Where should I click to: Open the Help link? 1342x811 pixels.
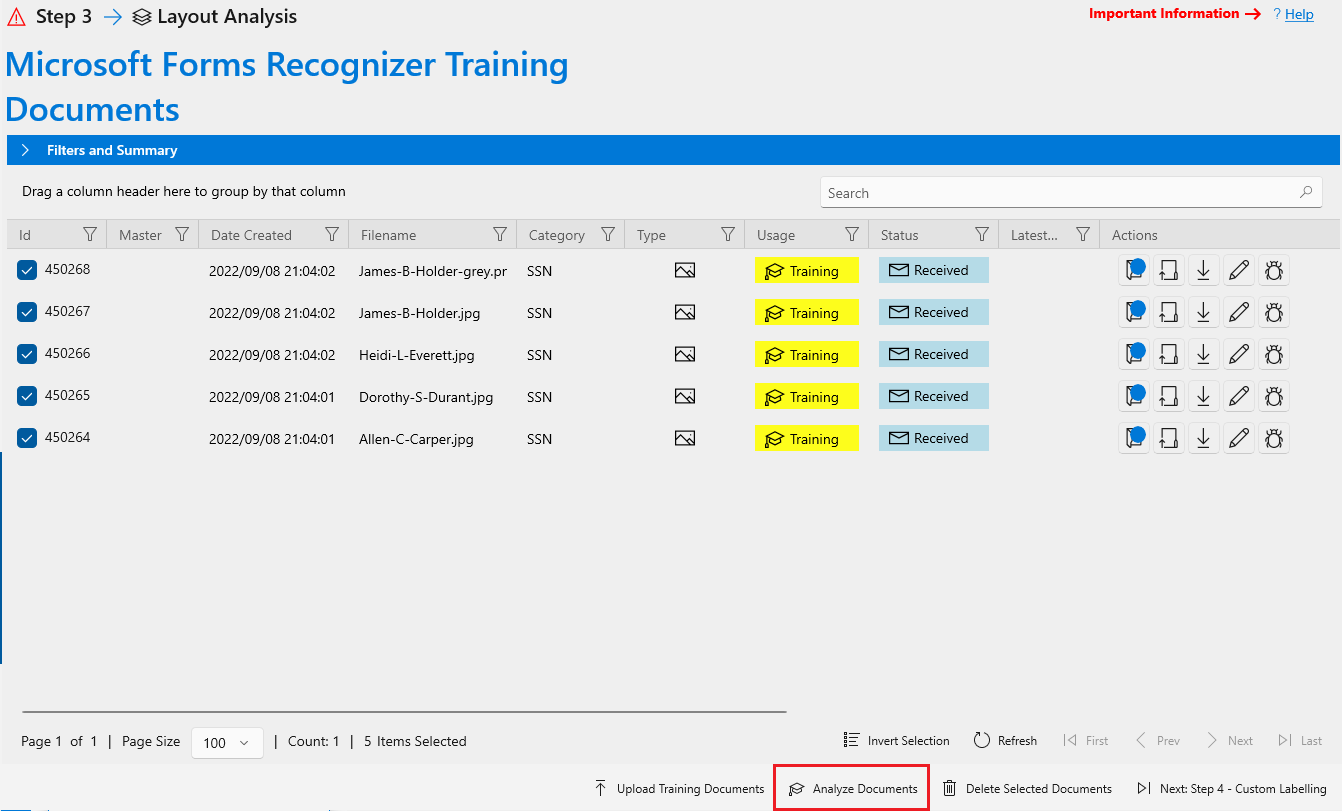pos(1299,14)
